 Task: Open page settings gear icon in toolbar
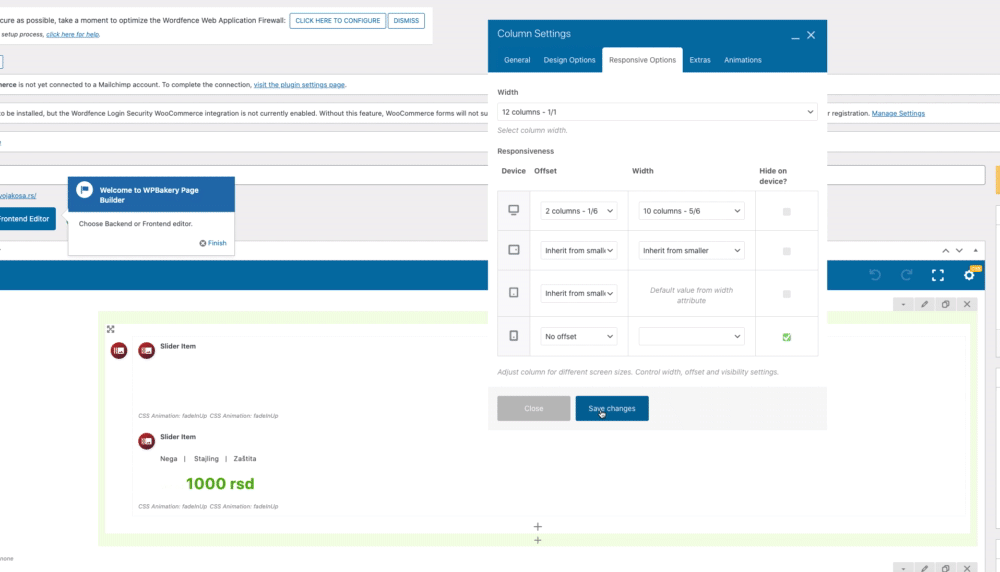point(969,275)
